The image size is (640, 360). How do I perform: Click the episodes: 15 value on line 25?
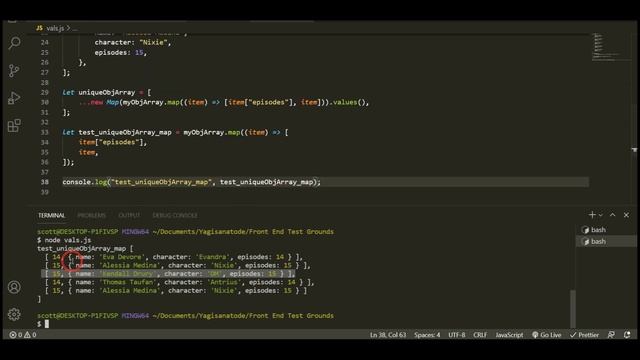pyautogui.click(x=120, y=53)
